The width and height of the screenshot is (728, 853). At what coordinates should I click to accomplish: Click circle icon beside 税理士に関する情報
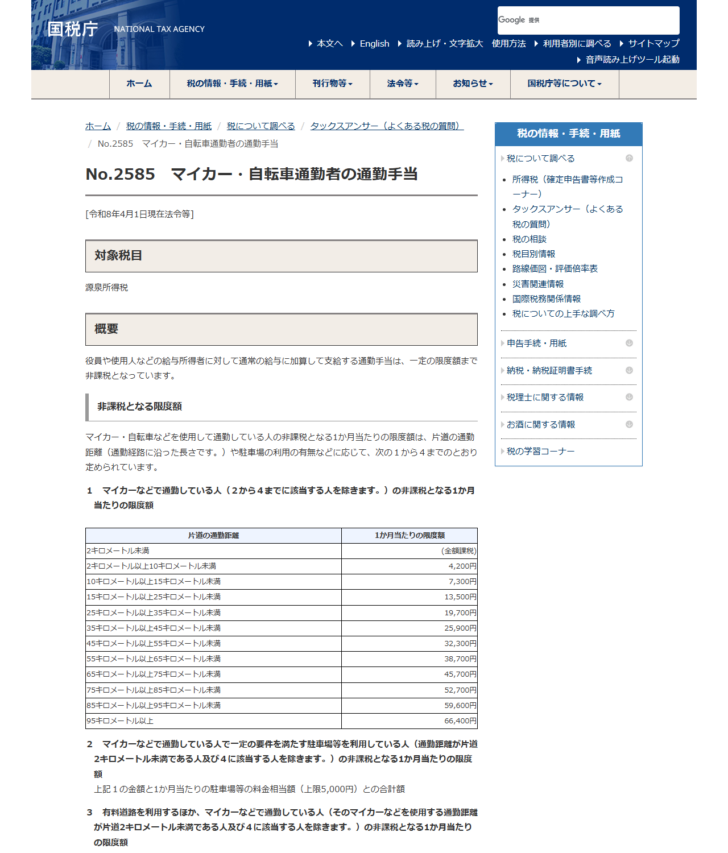629,397
